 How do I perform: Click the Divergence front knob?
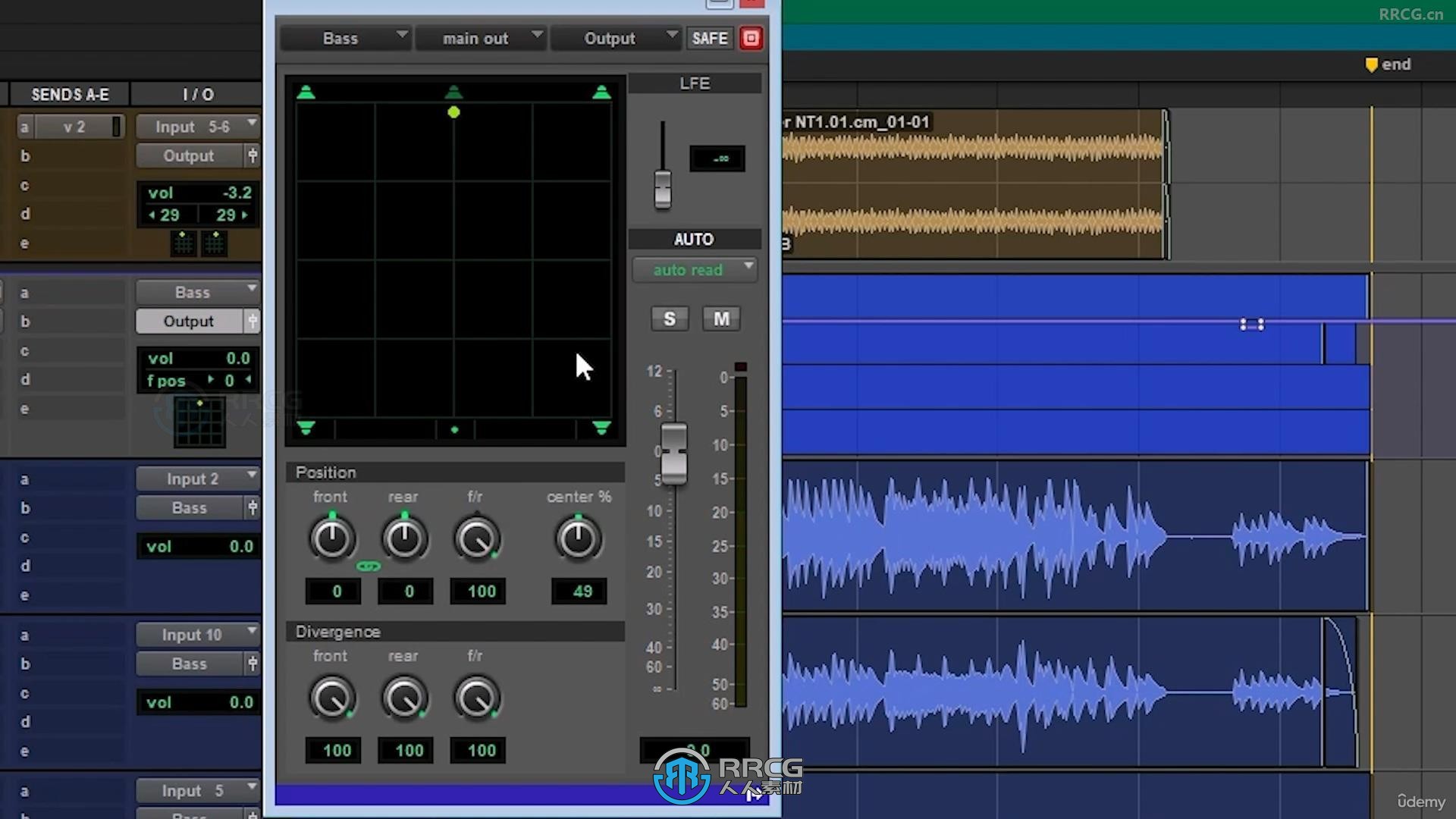(332, 698)
